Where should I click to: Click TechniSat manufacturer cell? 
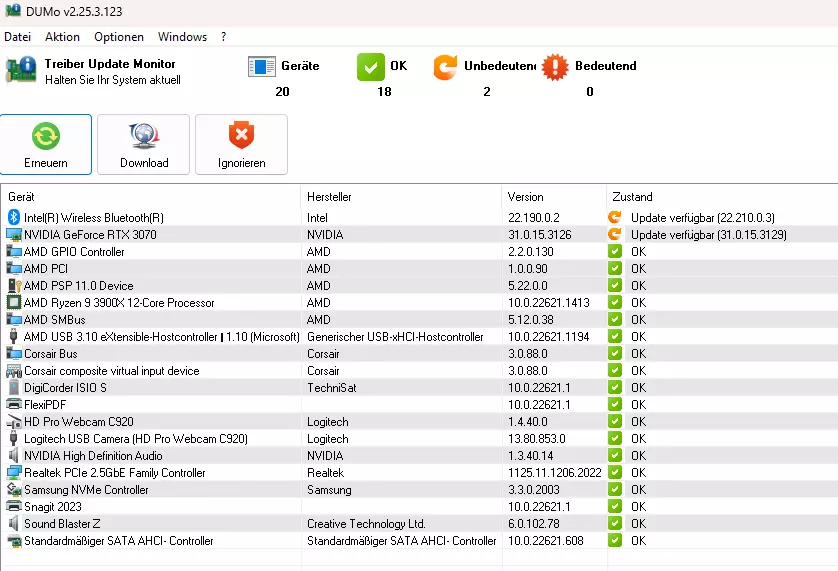click(x=331, y=388)
